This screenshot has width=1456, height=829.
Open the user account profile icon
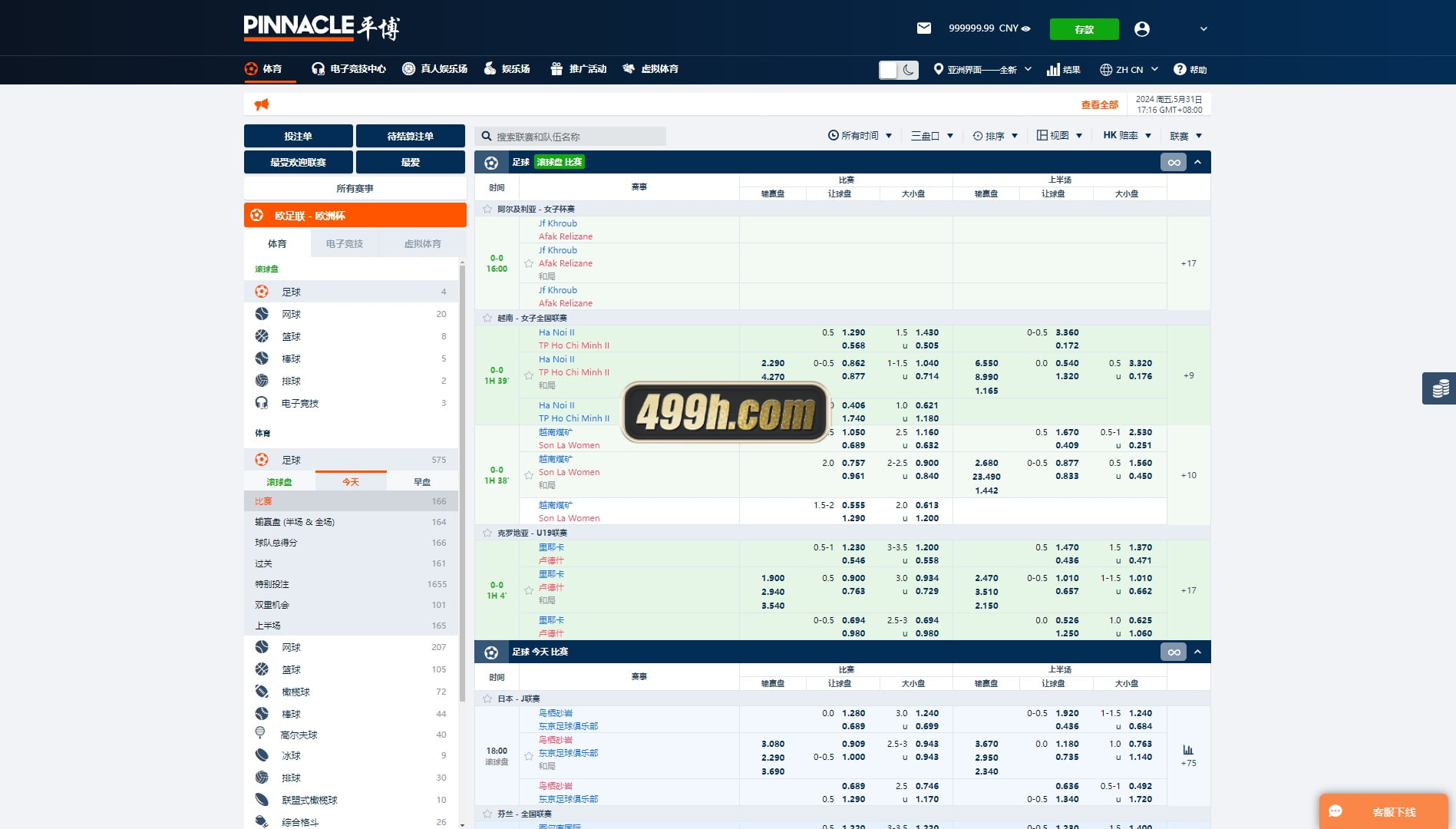1142,29
